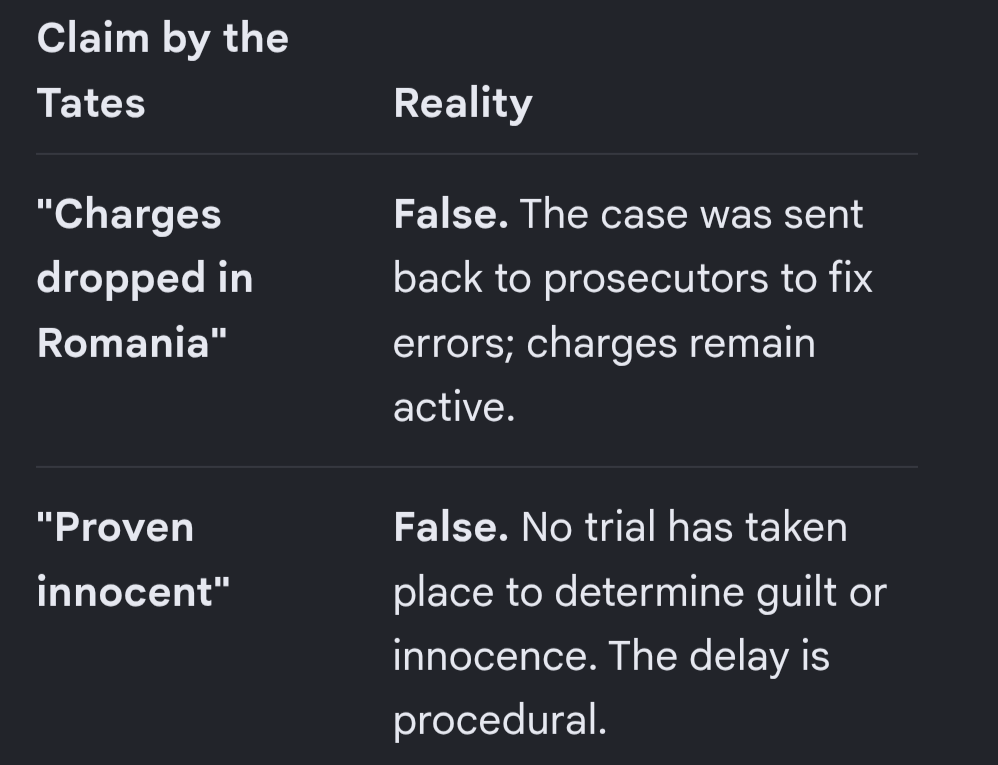Screen dimensions: 998x765
Task: Click the word 'procedural.' at the bottom
Action: [500, 721]
